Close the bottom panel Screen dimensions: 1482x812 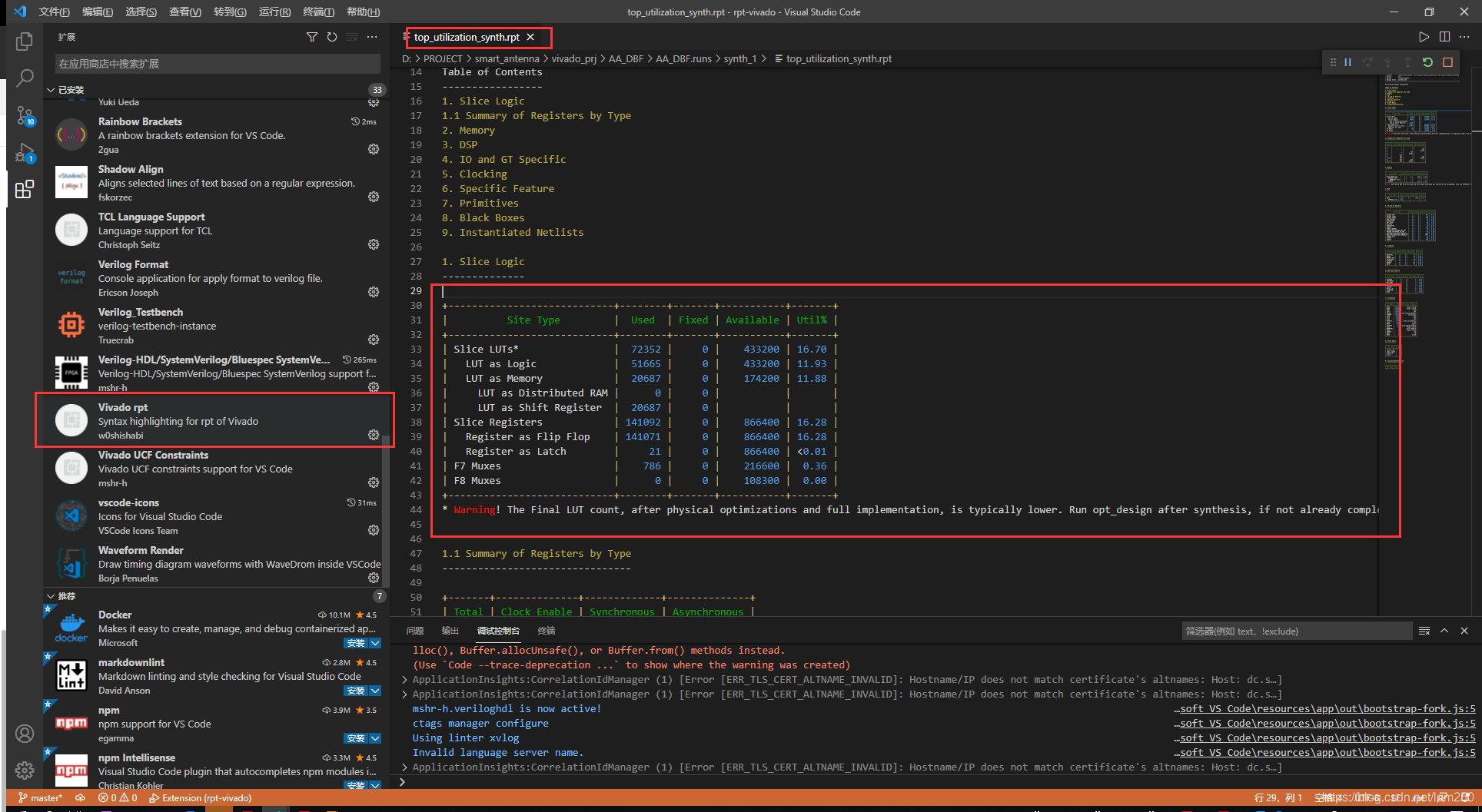click(x=1464, y=631)
